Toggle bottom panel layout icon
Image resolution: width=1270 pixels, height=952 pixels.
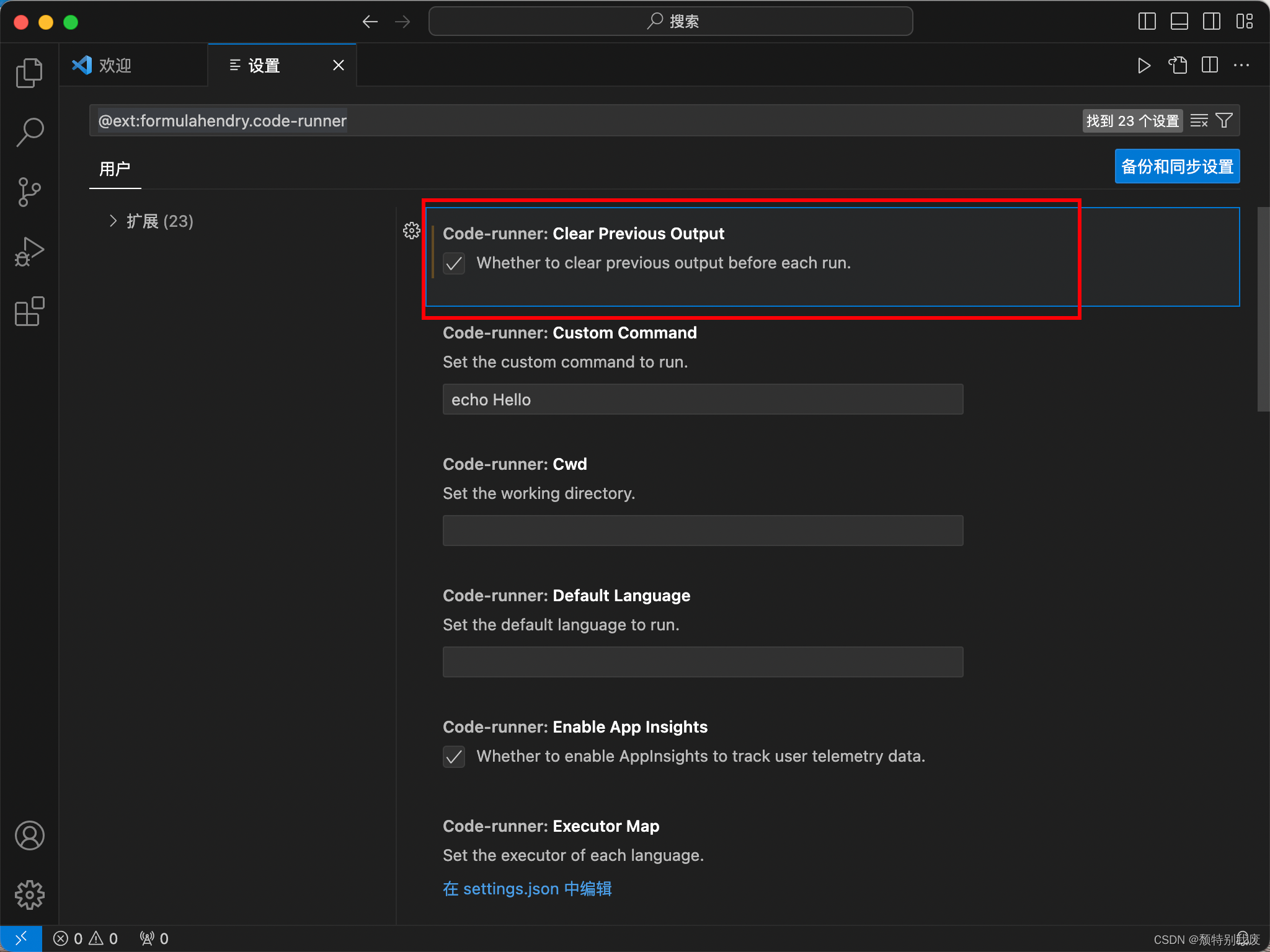1179,22
